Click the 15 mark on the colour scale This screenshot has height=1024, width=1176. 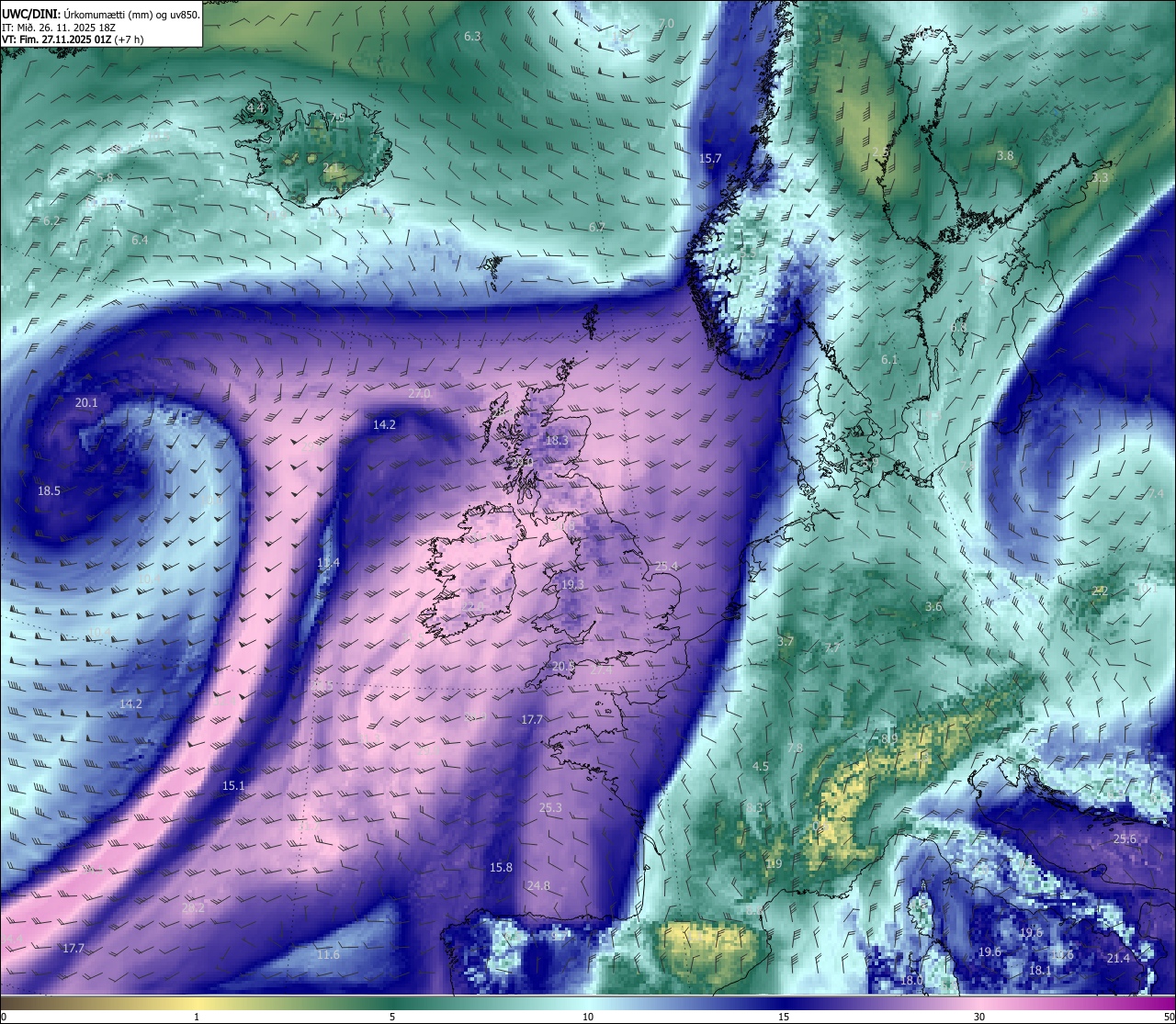click(784, 1016)
